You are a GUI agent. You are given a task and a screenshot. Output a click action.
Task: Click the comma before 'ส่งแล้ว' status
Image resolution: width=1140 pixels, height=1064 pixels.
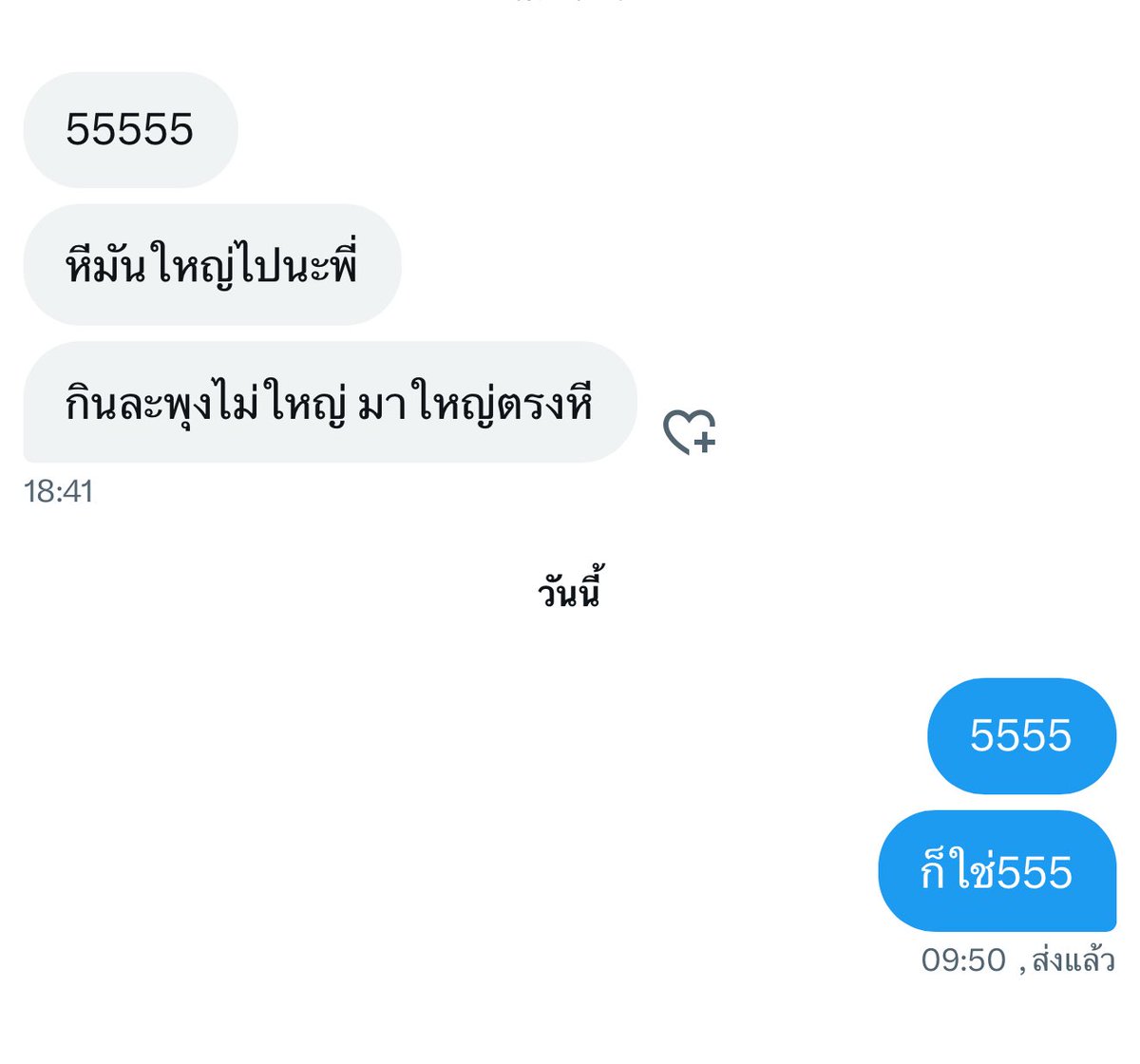pos(1022,968)
